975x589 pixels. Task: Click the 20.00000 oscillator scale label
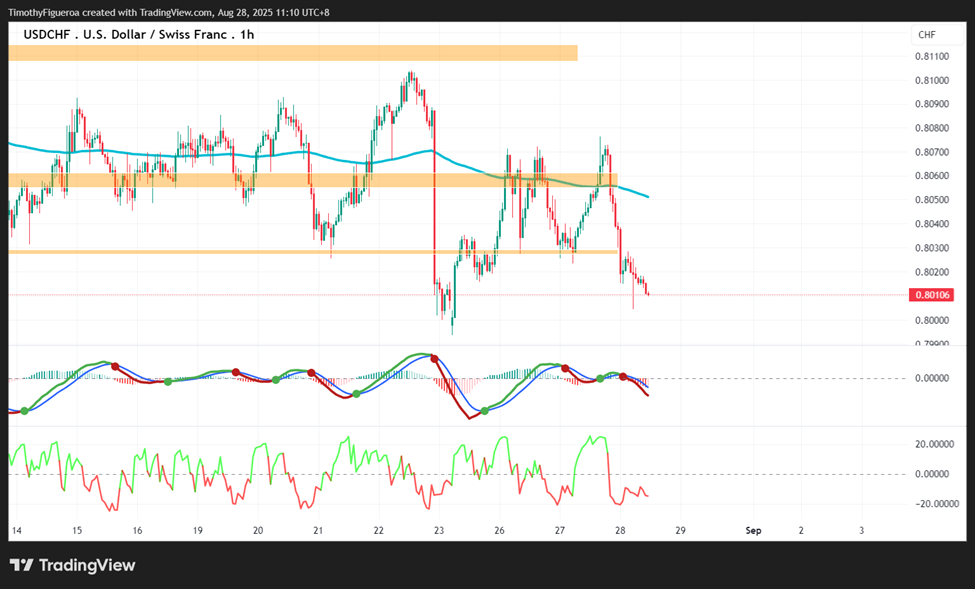point(934,444)
